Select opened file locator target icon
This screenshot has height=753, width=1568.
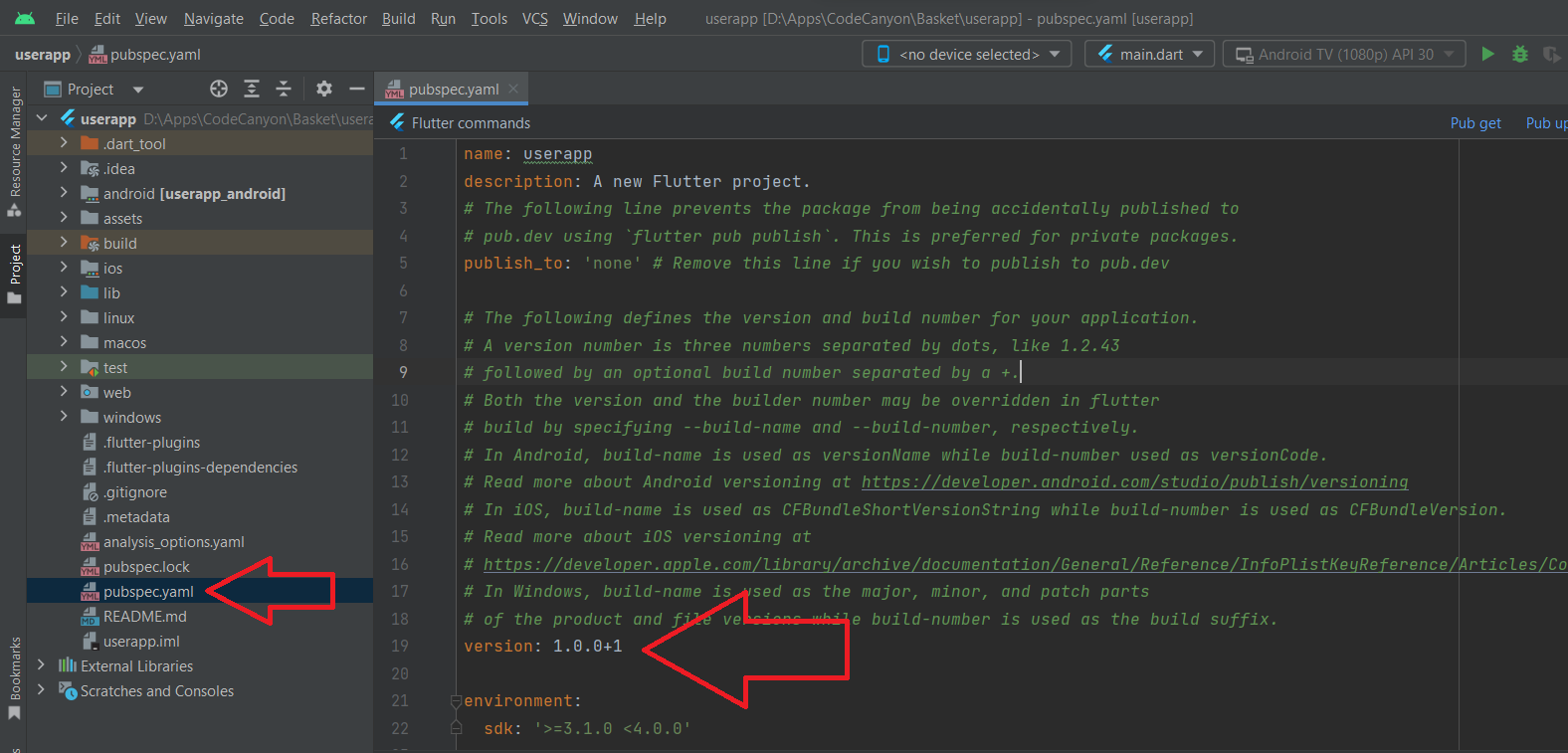click(x=219, y=89)
